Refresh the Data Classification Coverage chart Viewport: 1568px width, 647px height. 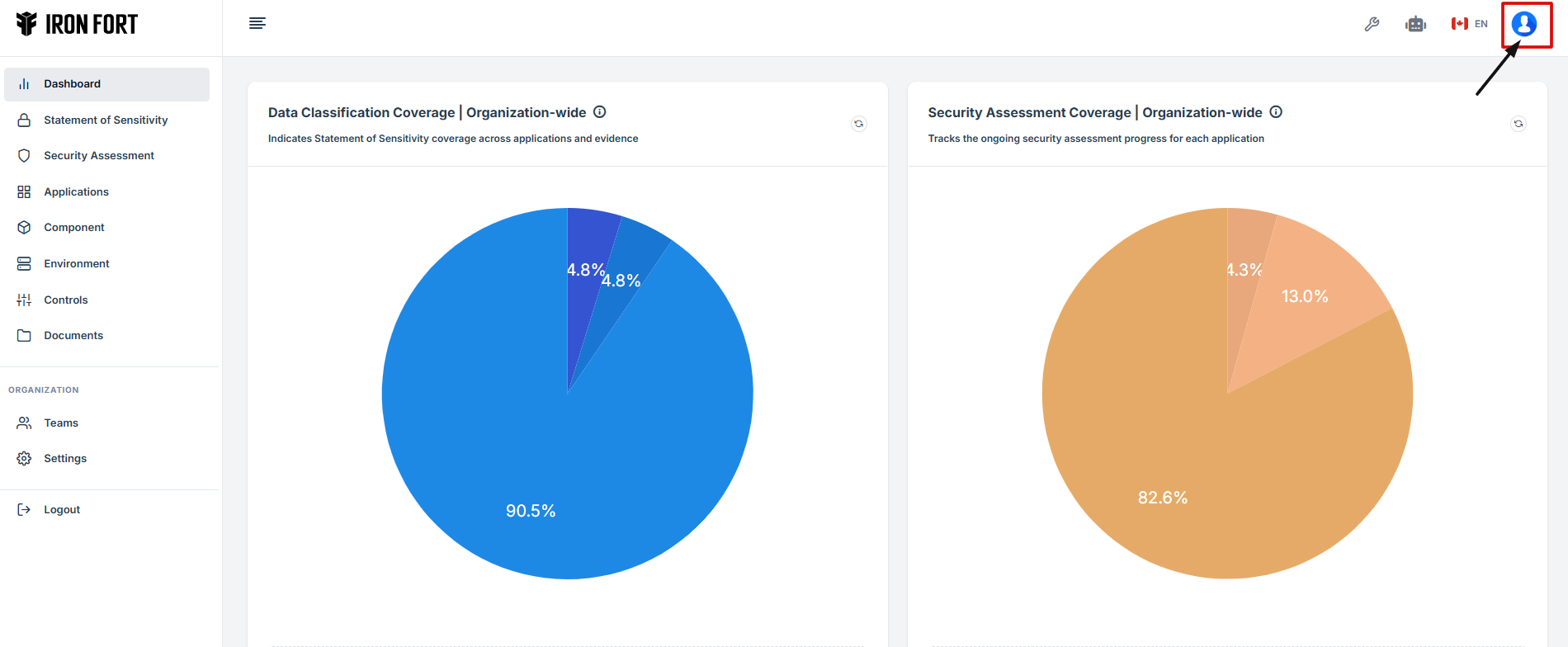click(858, 124)
